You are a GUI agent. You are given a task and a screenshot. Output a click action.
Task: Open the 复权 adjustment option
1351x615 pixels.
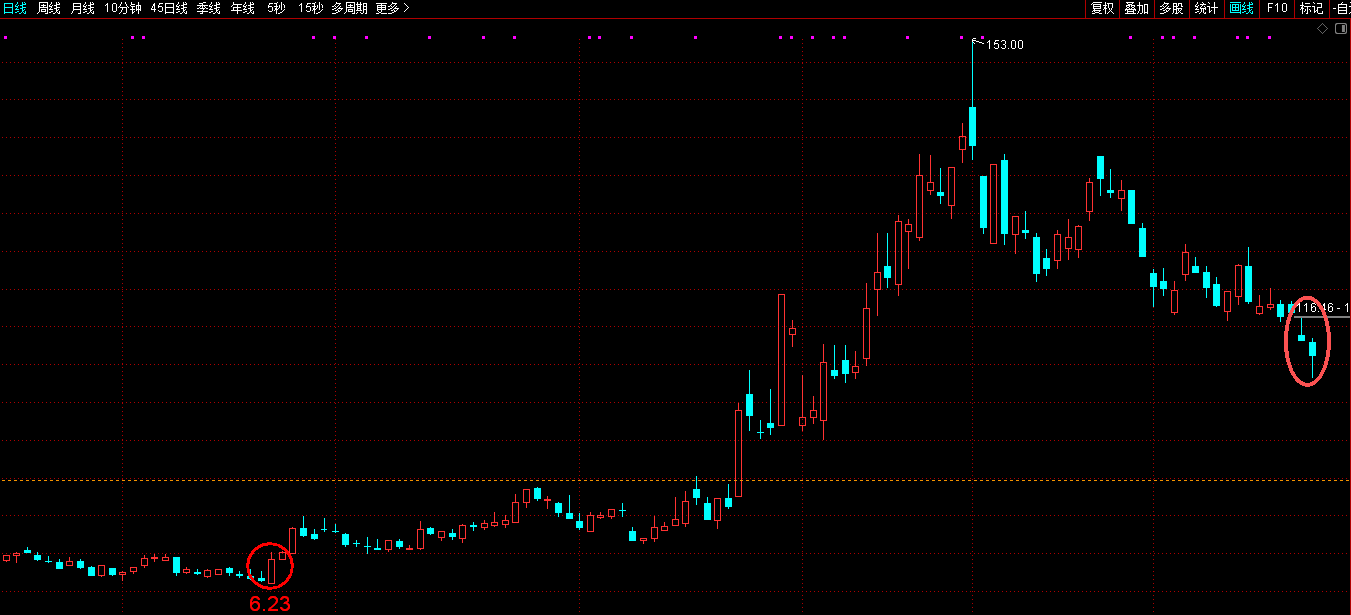coord(1102,8)
